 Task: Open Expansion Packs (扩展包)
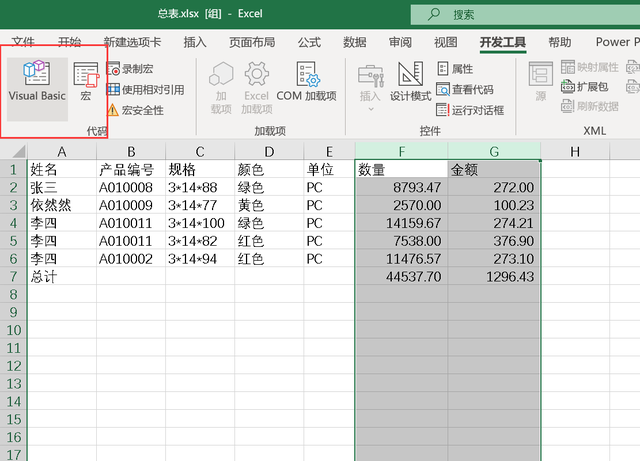tap(584, 87)
